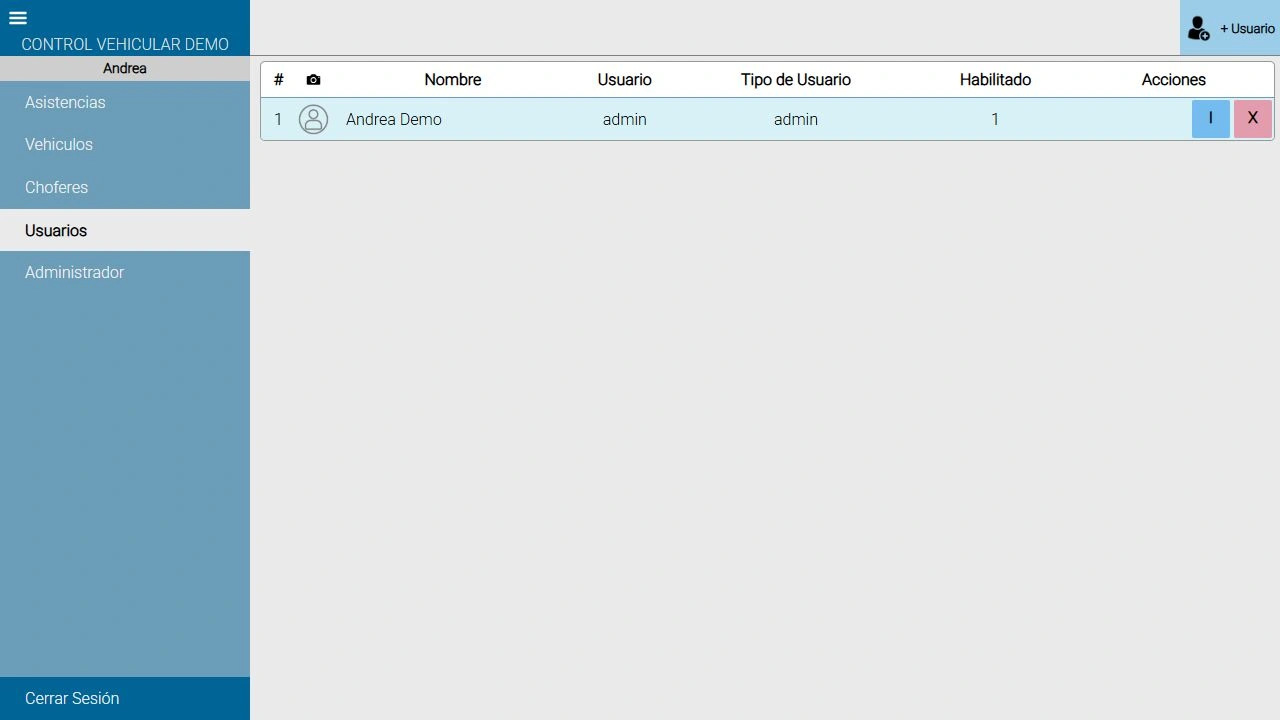
Task: Click the Habilitado value 1 cell
Action: pyautogui.click(x=995, y=119)
